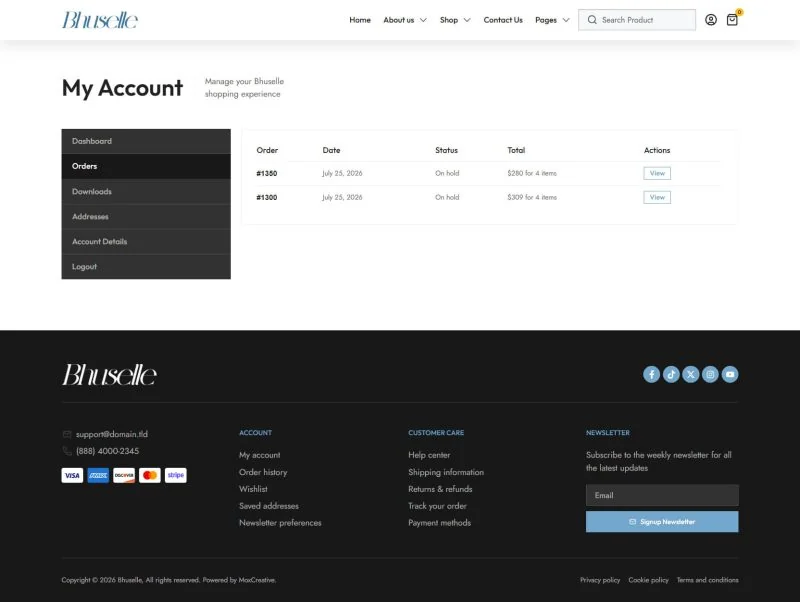Click the Discover payment badge
This screenshot has width=800, height=602.
pyautogui.click(x=124, y=475)
